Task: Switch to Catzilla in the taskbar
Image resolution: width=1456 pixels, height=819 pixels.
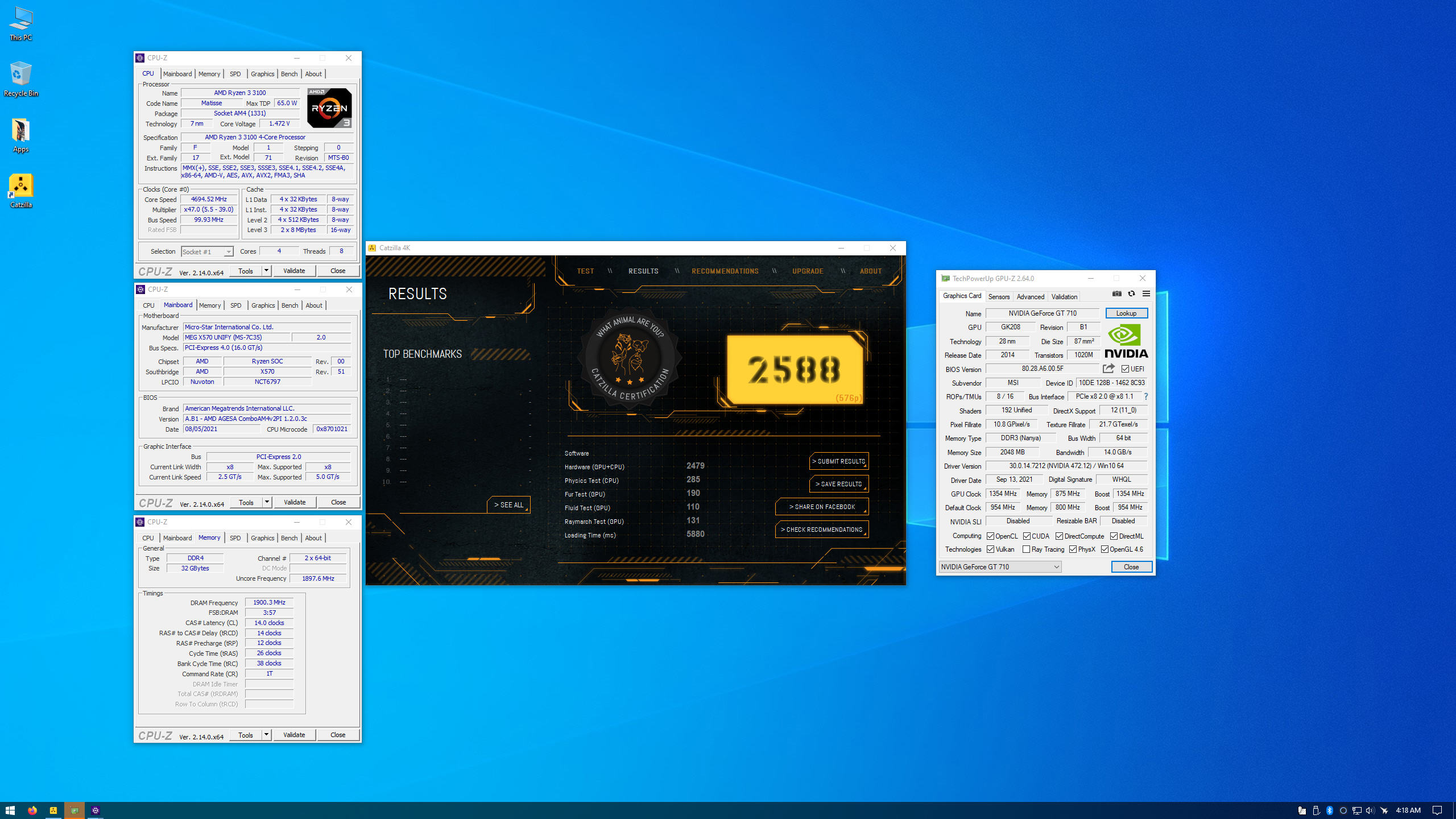Action: click(x=53, y=810)
